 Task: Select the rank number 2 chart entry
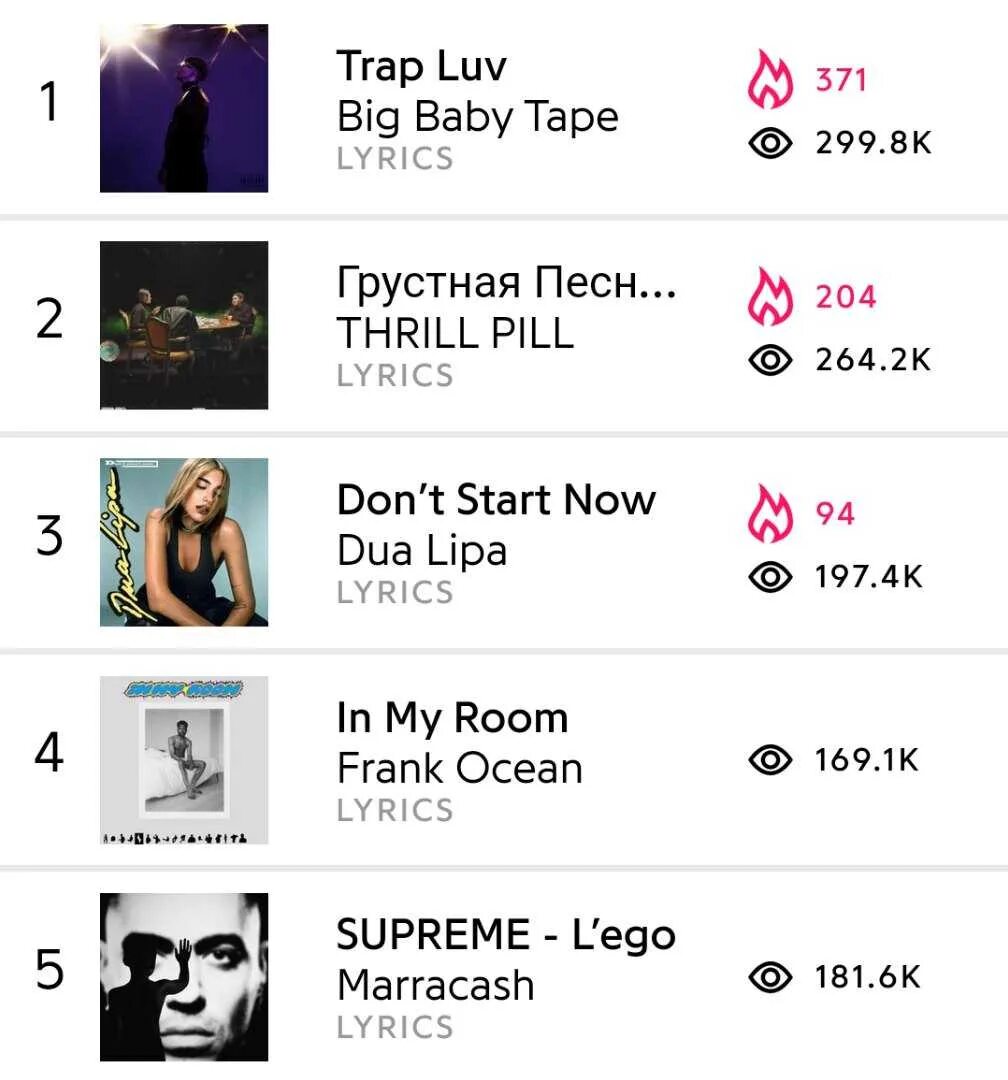click(x=49, y=322)
